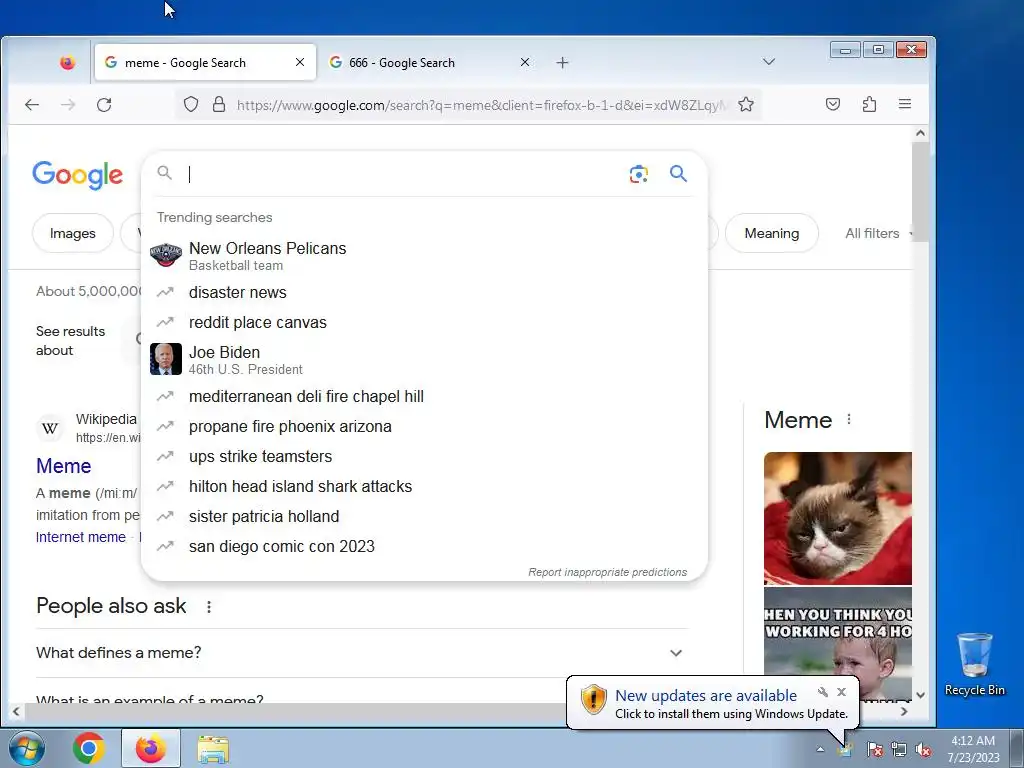The image size is (1024, 768).
Task: Click the horizontal scrollbar left arrow
Action: 16,711
